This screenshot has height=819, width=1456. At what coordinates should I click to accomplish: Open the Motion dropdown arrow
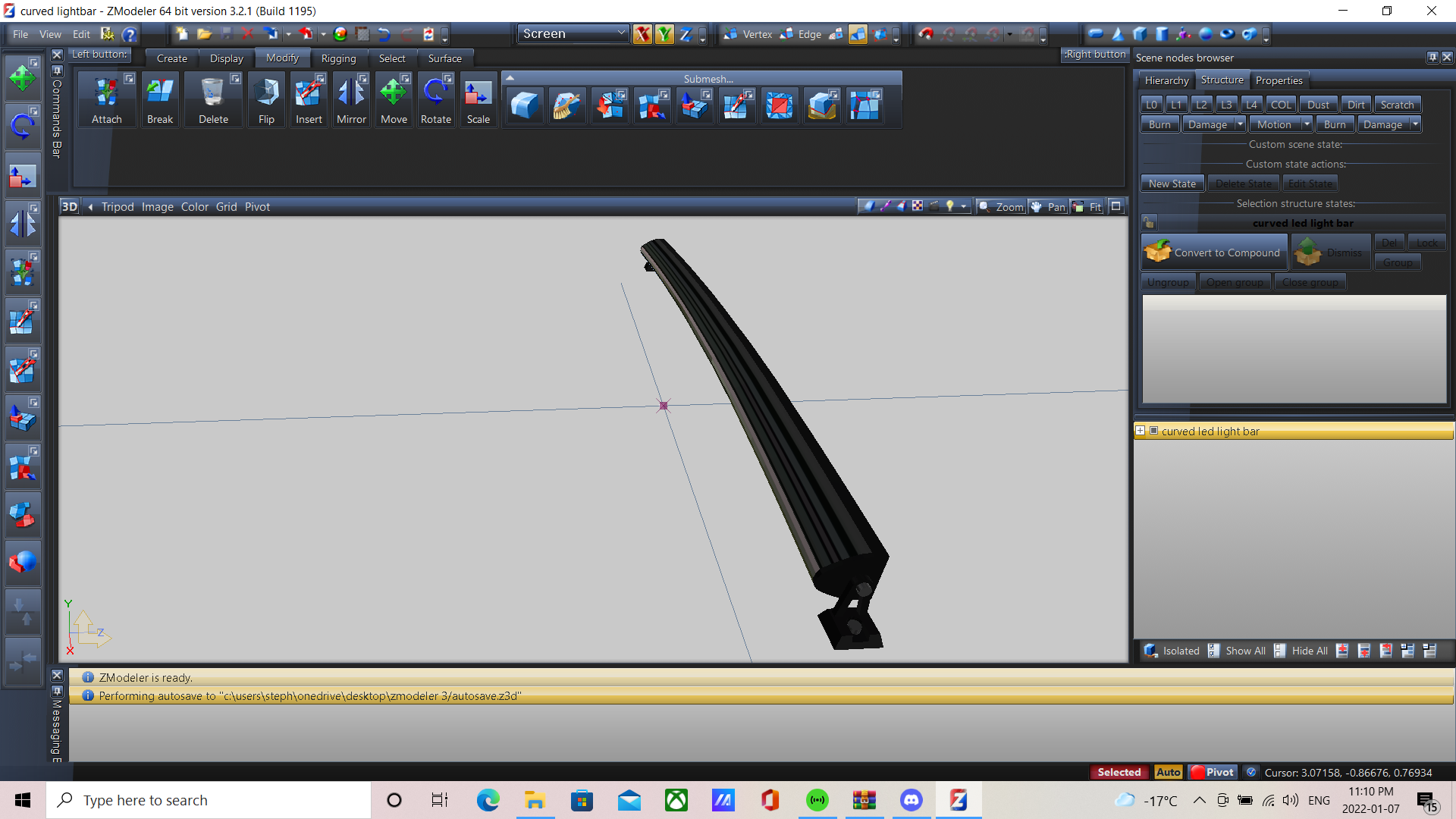click(1307, 124)
